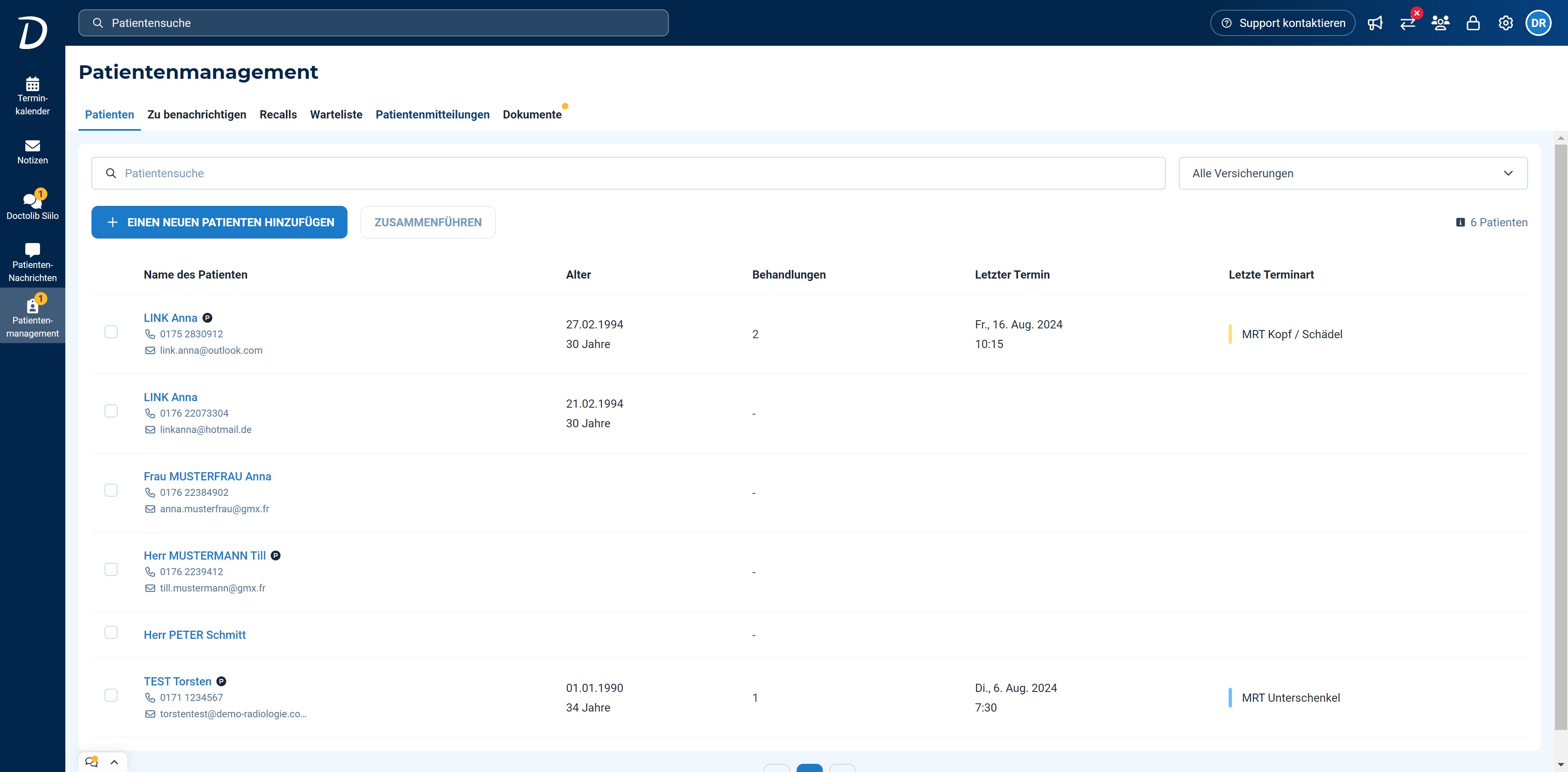Open the settings gear icon
The height and width of the screenshot is (772, 1568).
click(x=1505, y=23)
